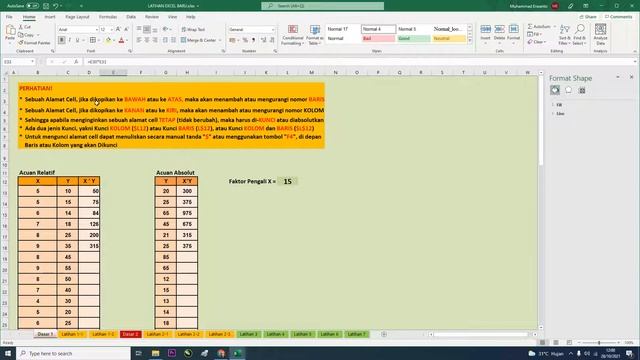Open the Dasar 2 sheet tab
The width and height of the screenshot is (640, 360).
click(x=131, y=334)
